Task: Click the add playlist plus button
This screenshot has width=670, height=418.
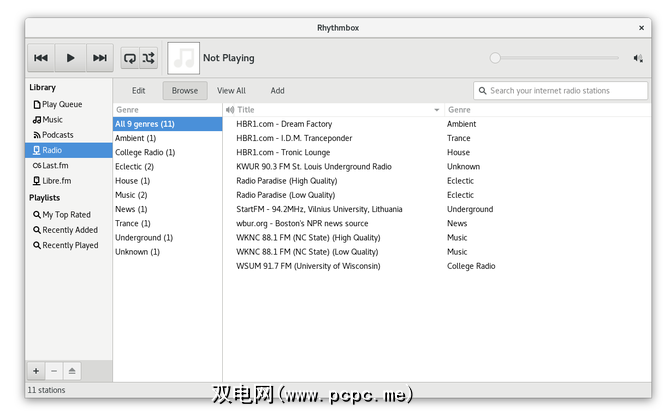Action: [36, 371]
